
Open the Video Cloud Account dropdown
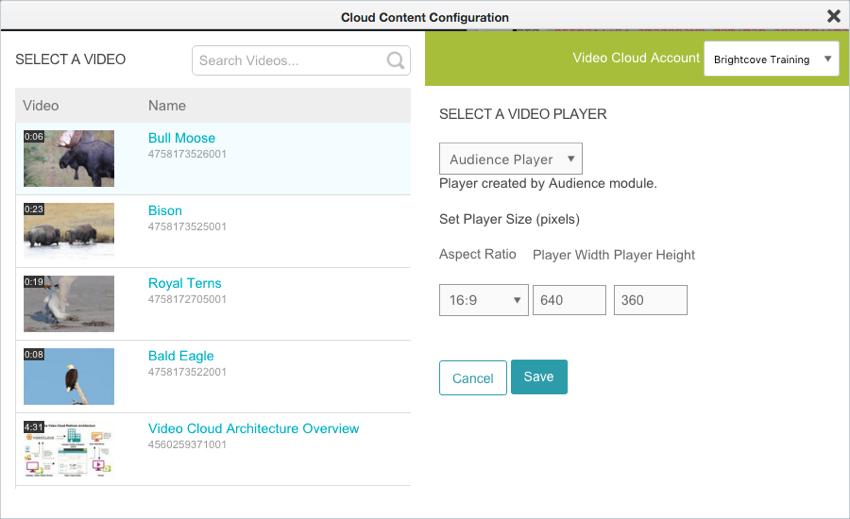click(771, 59)
